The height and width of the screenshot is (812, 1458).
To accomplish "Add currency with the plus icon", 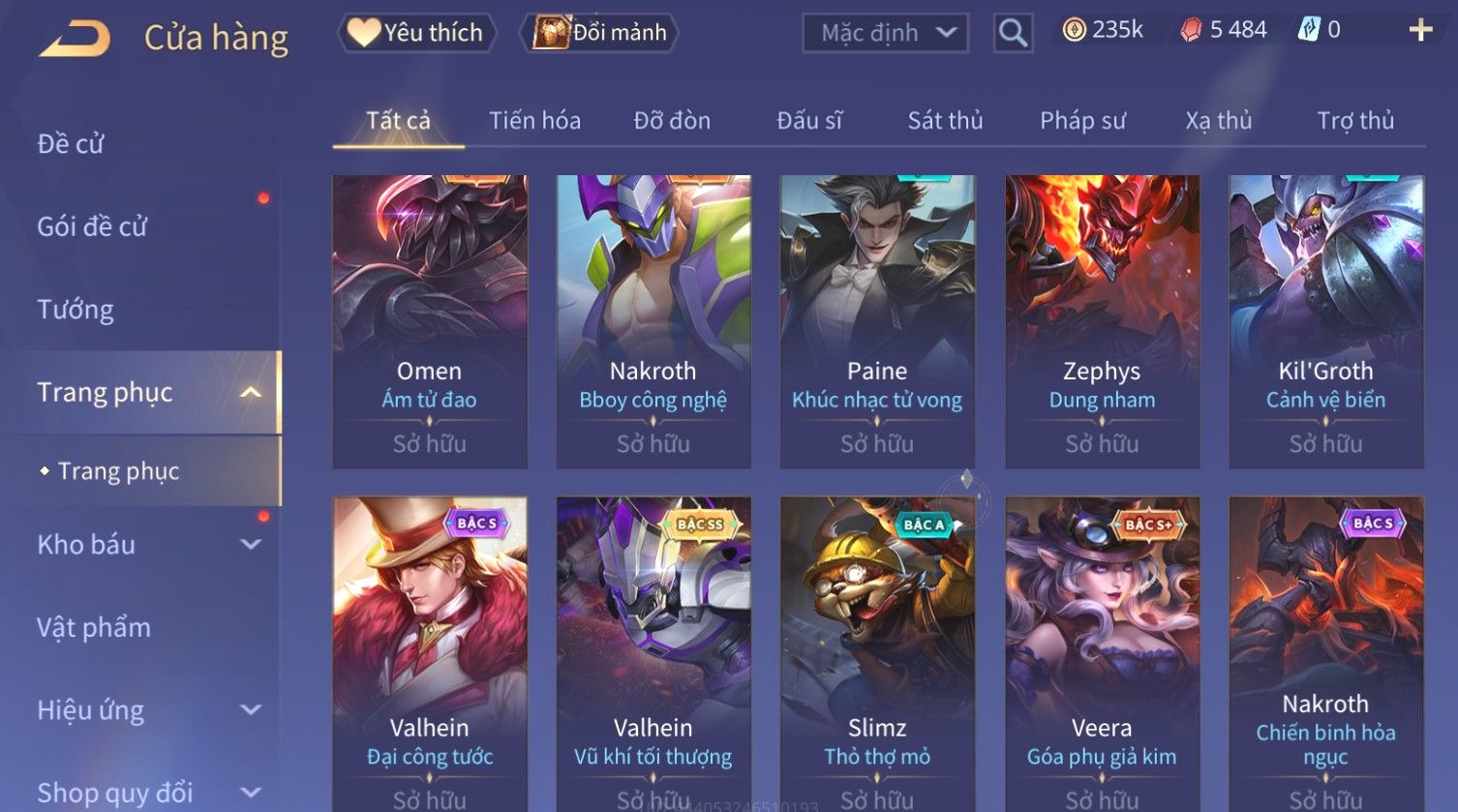I will pos(1420,30).
